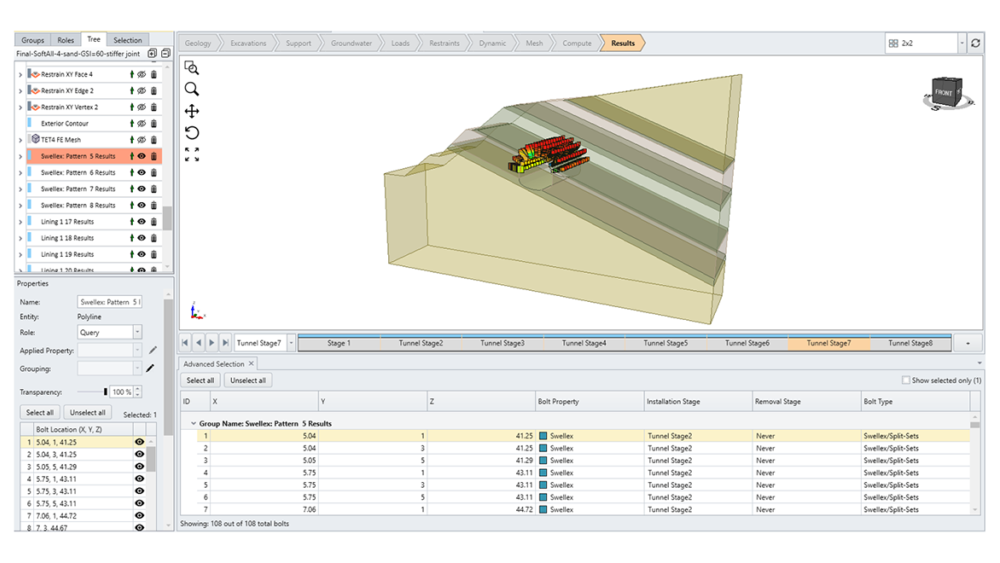
Task: Select the magnifier zoom tool
Action: pyautogui.click(x=191, y=89)
